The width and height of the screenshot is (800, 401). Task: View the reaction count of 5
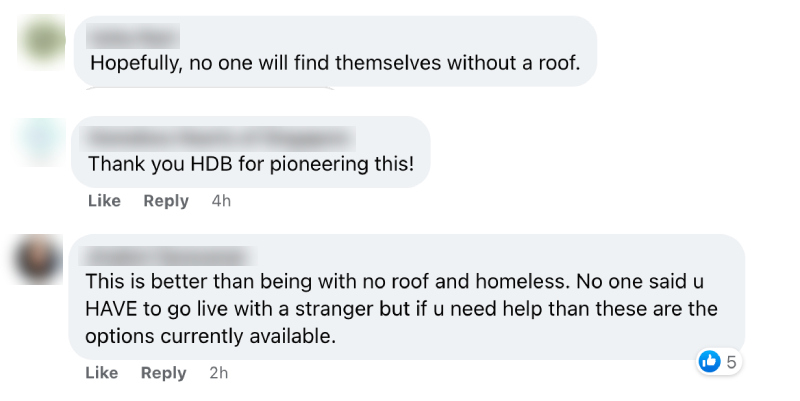click(x=731, y=362)
